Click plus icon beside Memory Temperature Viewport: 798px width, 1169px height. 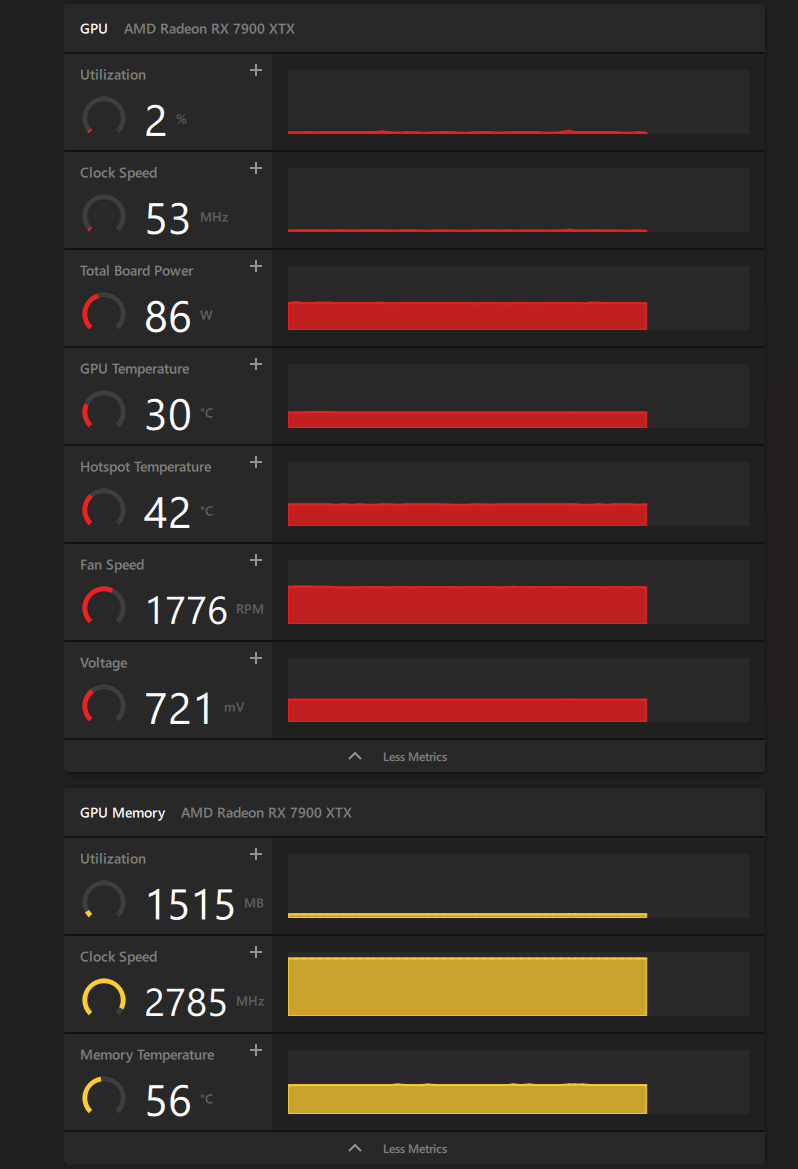coord(256,1050)
